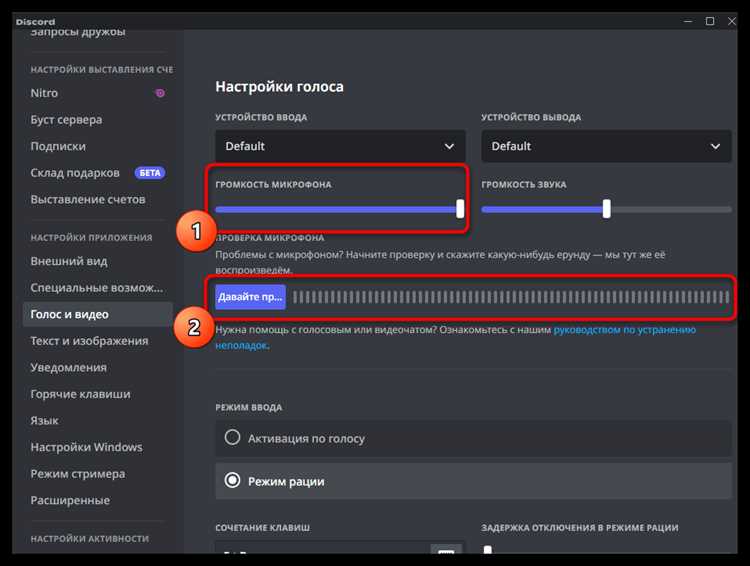This screenshot has width=750, height=566.
Task: Click Настройки выставления счетов header
Action: pos(102,69)
